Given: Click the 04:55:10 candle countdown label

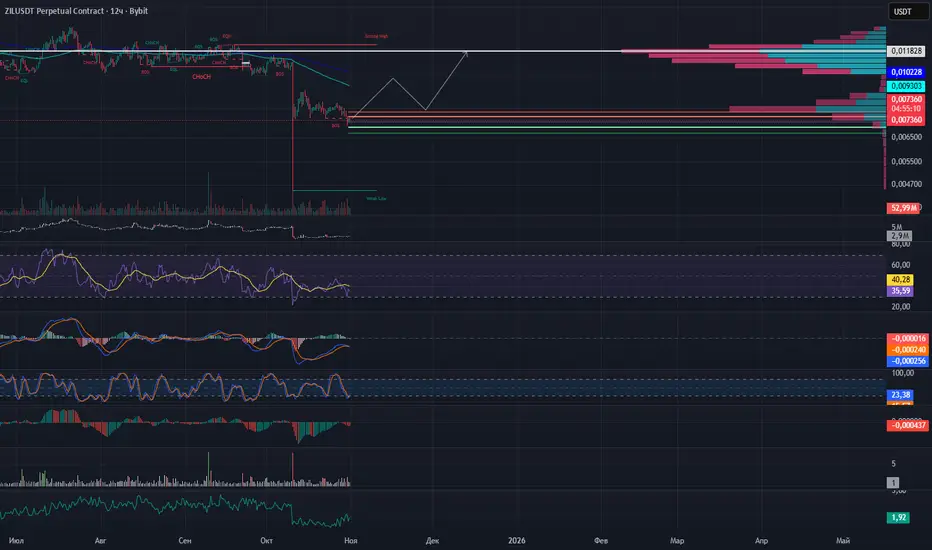Looking at the screenshot, I should pos(906,109).
